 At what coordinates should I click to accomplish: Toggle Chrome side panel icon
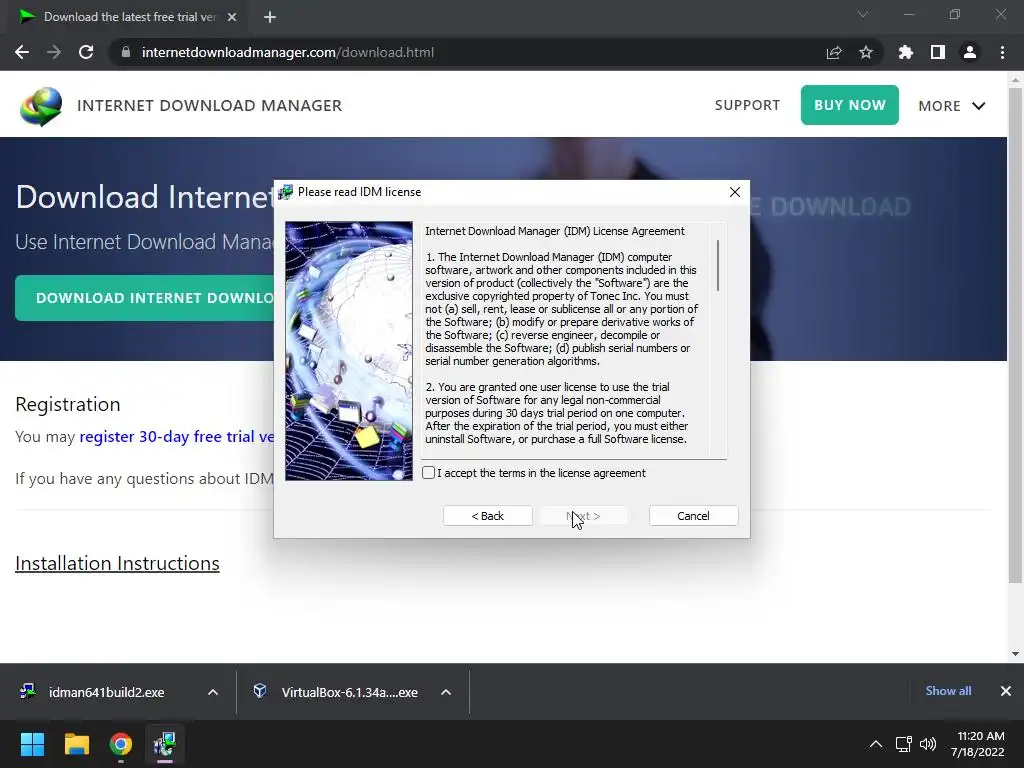[x=938, y=52]
